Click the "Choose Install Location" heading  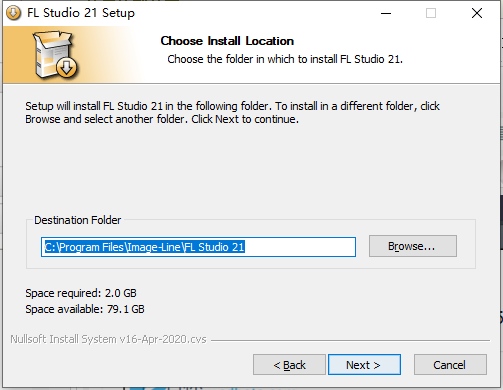tap(227, 41)
